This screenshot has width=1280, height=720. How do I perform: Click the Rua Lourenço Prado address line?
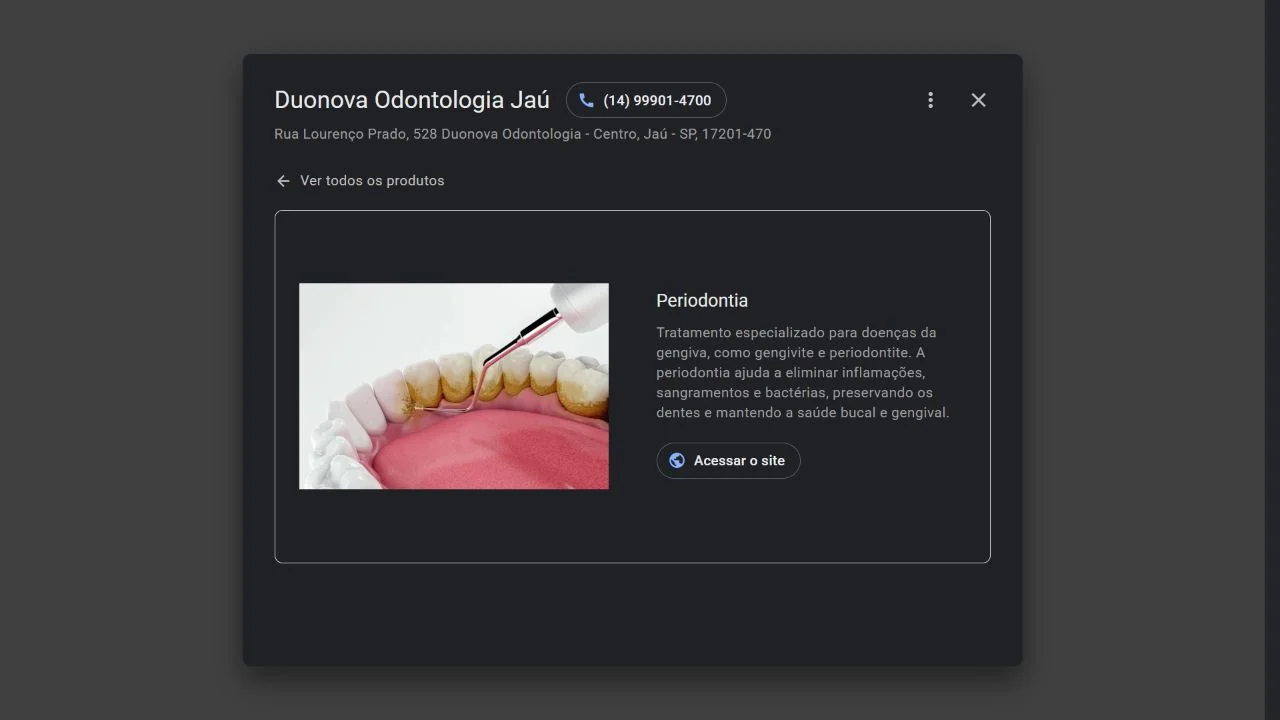pos(523,134)
